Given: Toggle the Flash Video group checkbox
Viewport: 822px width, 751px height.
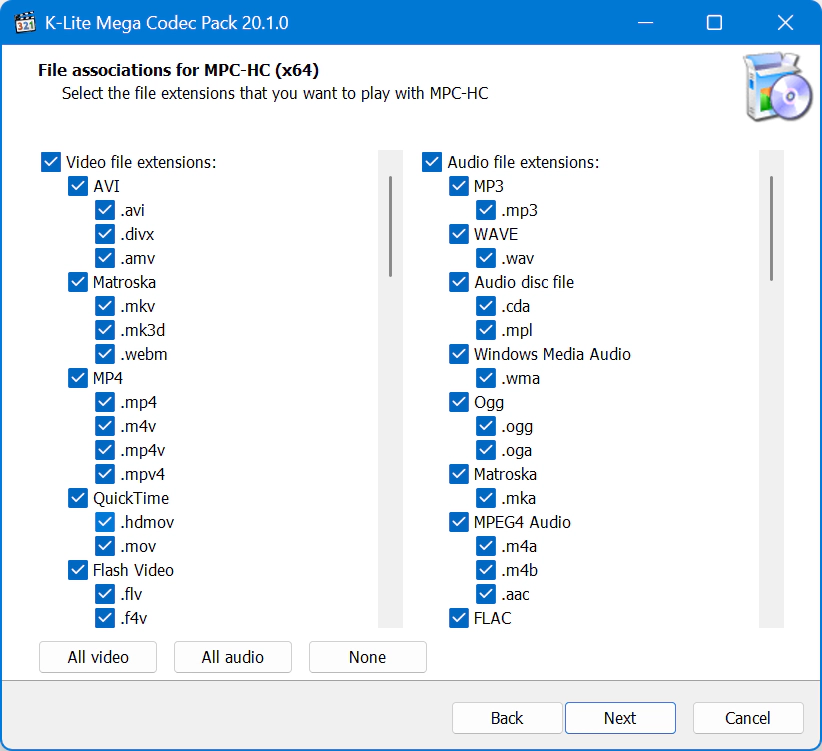Looking at the screenshot, I should point(78,570).
